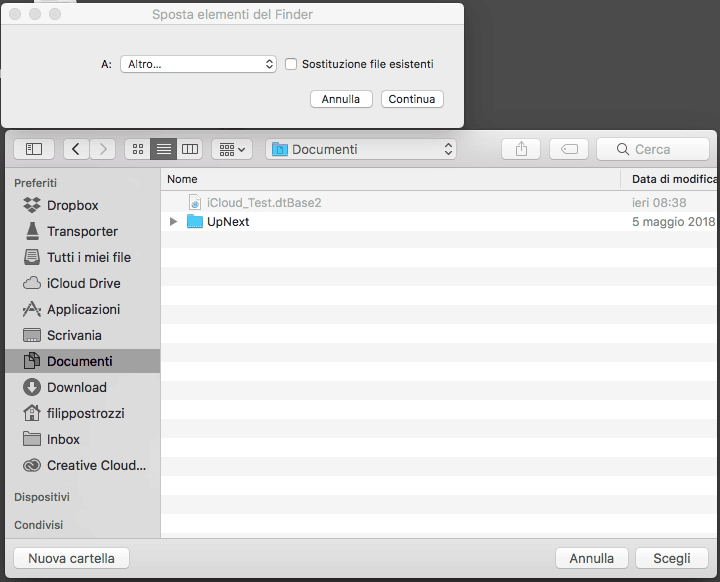Check Sostituzione file esistenti
Image resolution: width=720 pixels, height=582 pixels.
[x=291, y=64]
